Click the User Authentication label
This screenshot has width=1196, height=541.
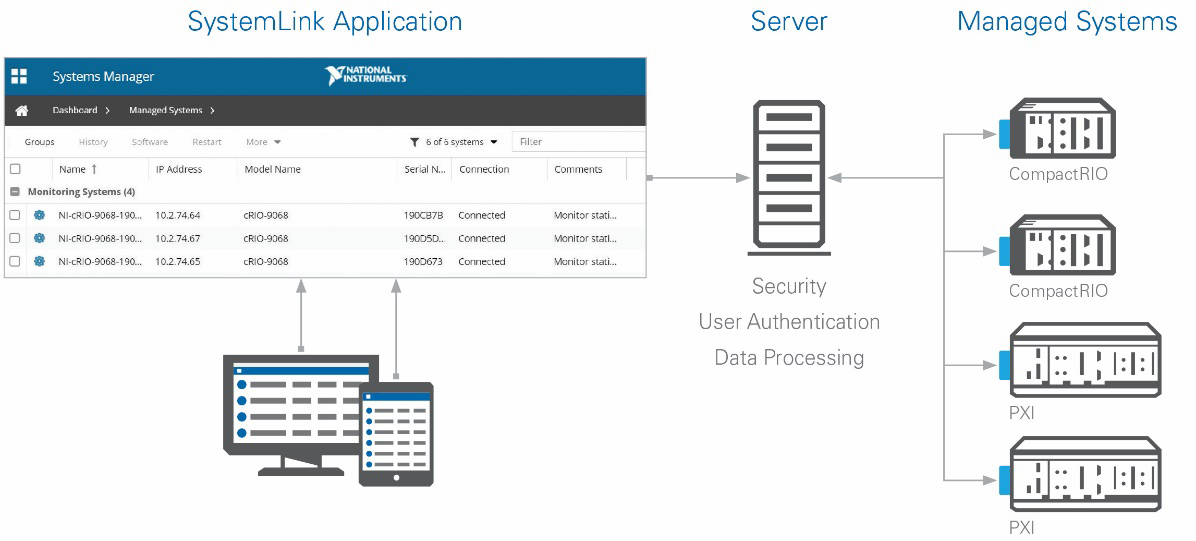click(789, 321)
